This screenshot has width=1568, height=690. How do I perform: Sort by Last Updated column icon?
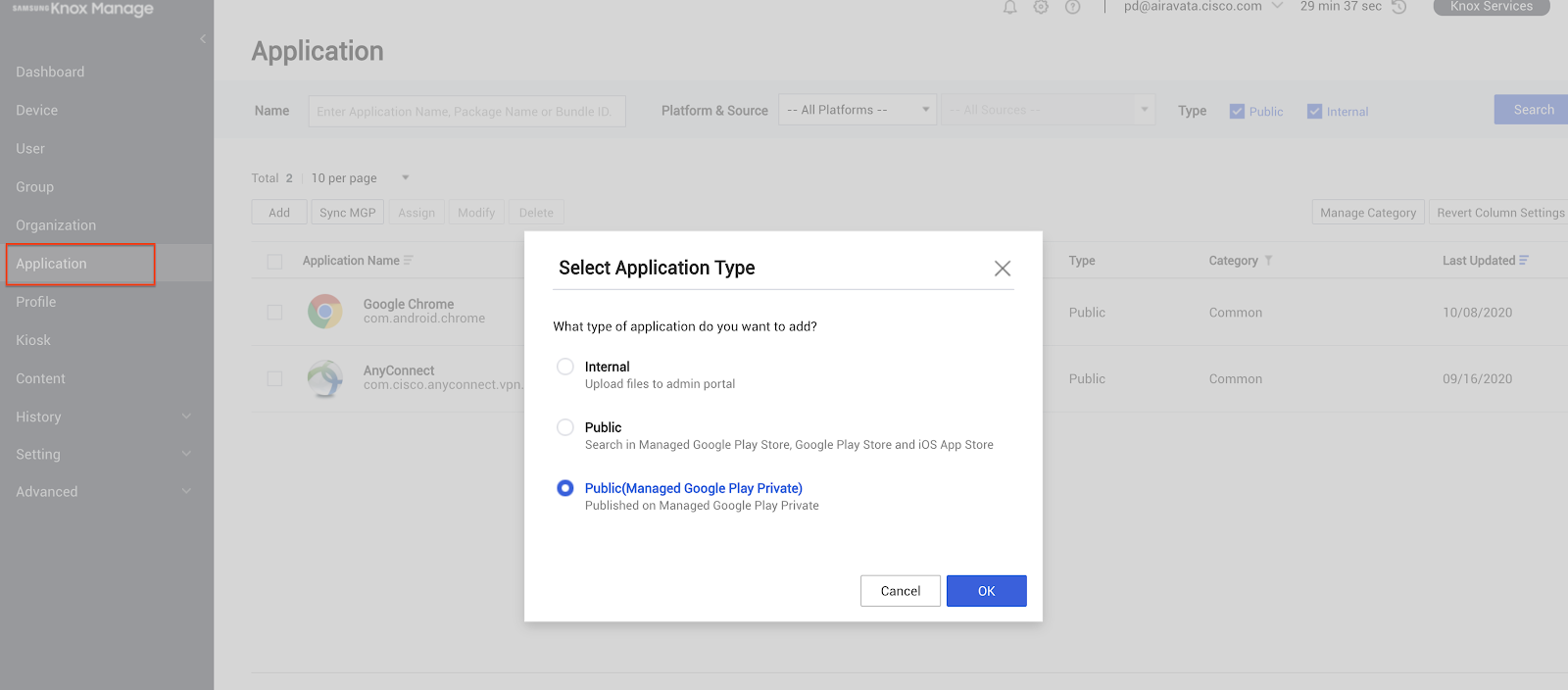pyautogui.click(x=1524, y=261)
